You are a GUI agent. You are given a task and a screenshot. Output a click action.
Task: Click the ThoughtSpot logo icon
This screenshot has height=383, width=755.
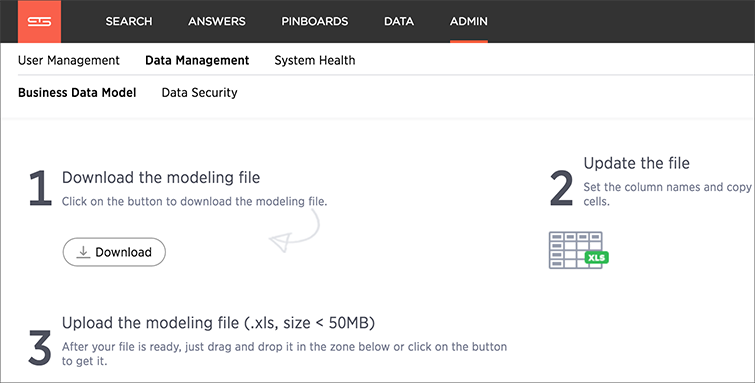[39, 22]
